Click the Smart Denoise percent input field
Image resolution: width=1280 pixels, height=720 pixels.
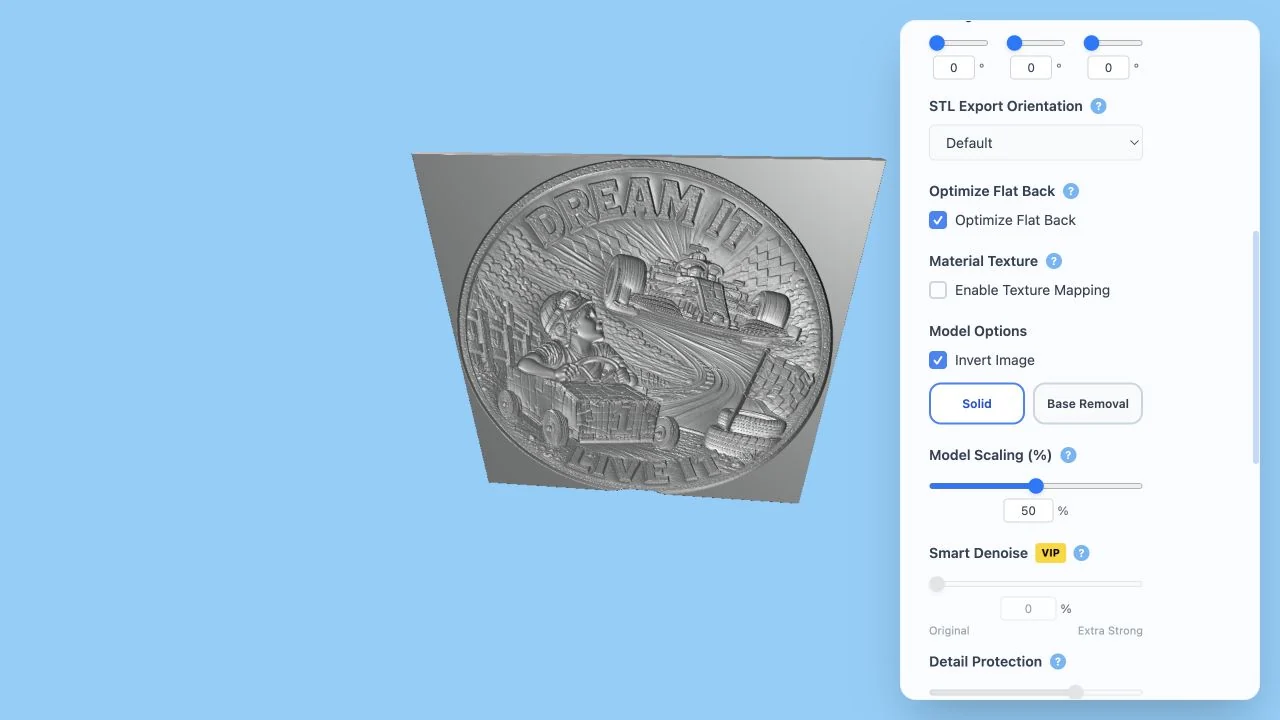coord(1029,609)
